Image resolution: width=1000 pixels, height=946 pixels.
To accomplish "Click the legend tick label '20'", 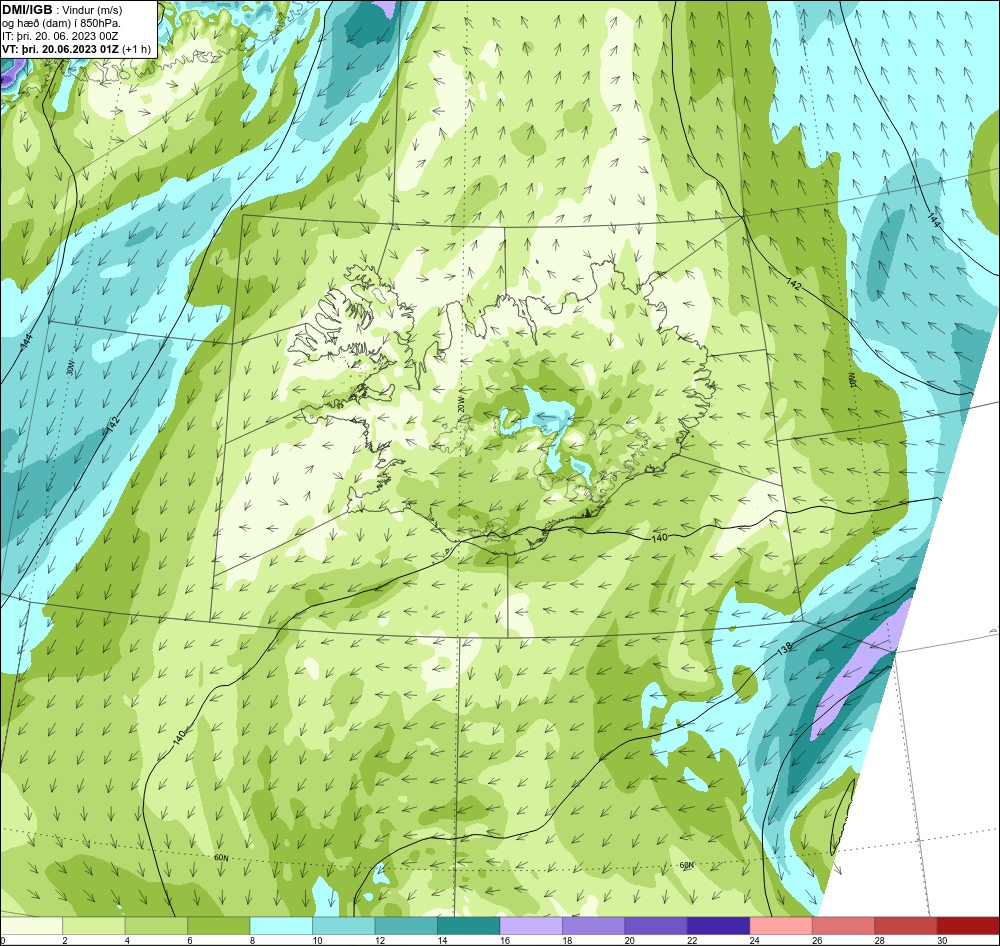I will [630, 940].
